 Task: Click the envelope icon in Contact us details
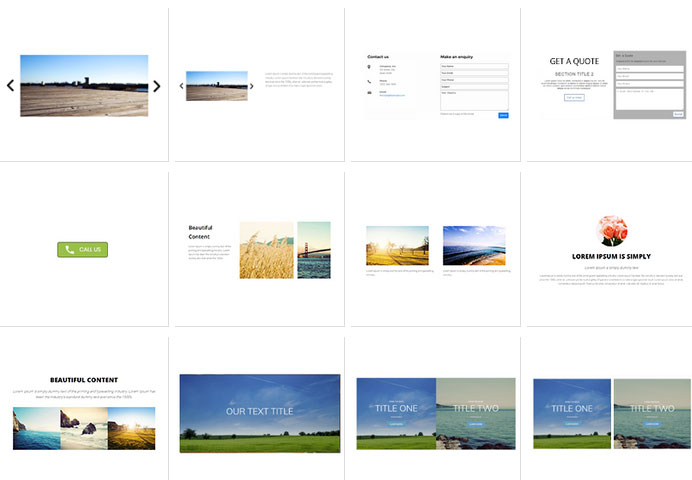(x=370, y=92)
